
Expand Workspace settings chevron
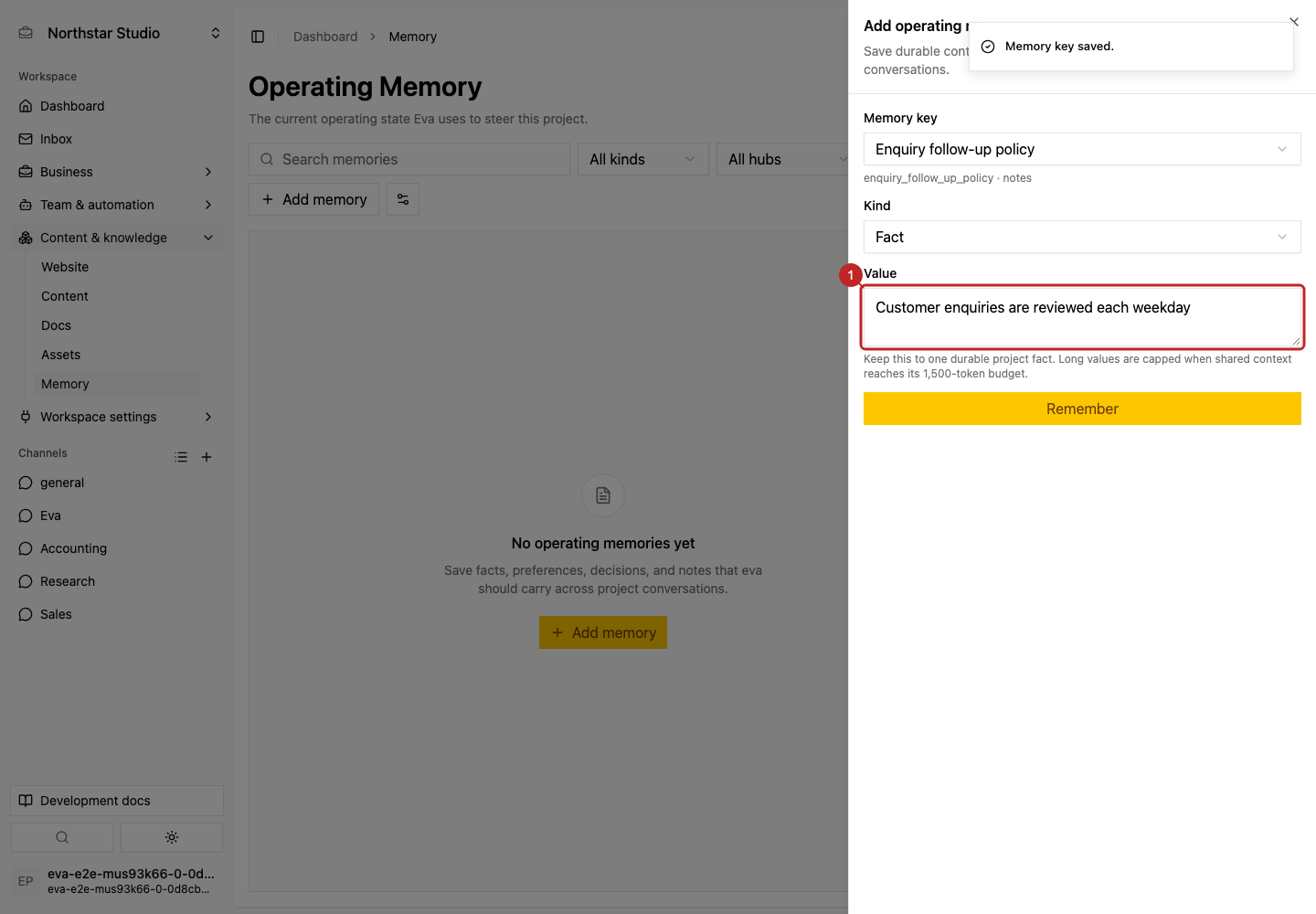coord(208,417)
